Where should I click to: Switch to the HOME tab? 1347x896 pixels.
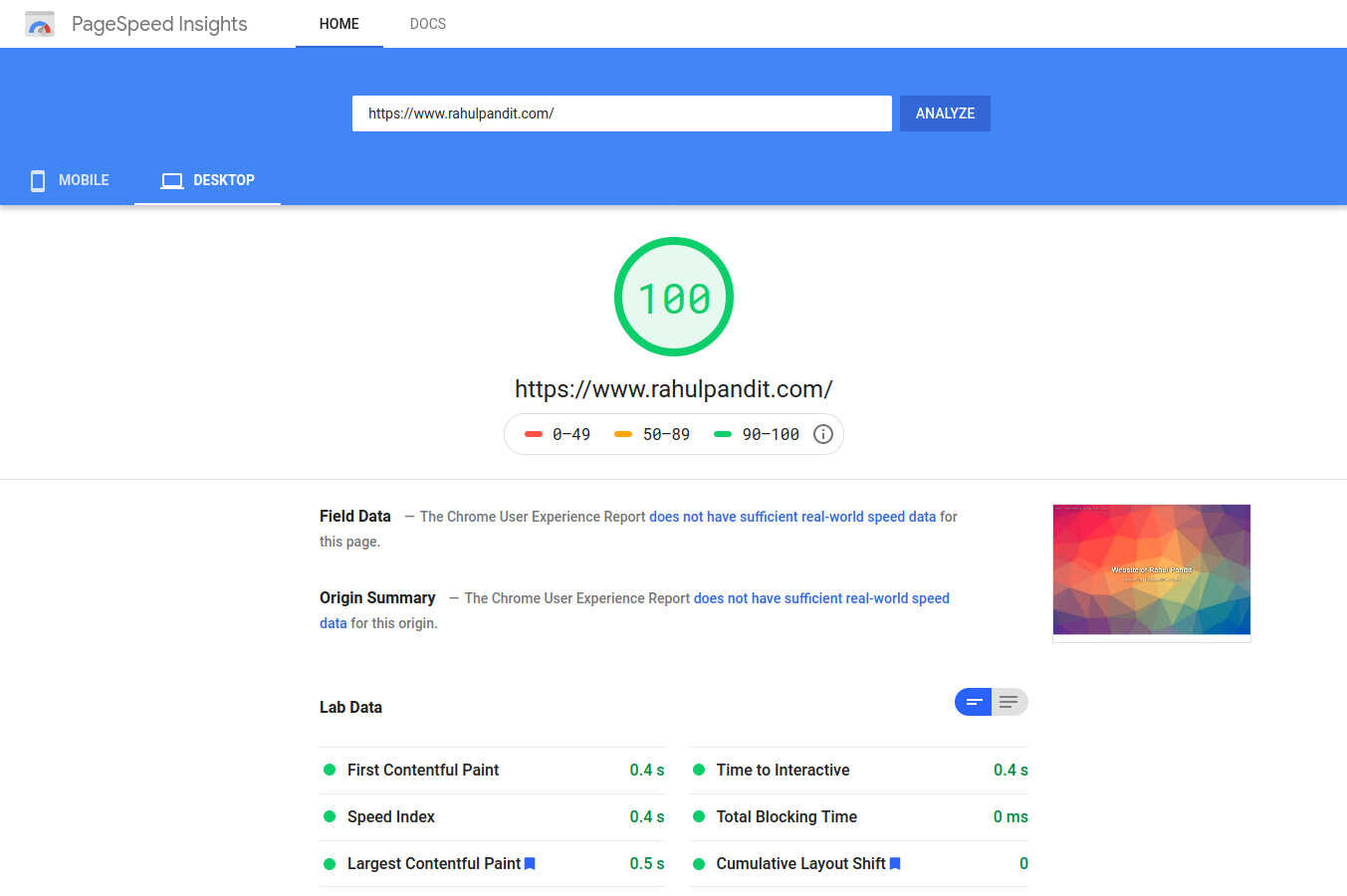[x=338, y=24]
